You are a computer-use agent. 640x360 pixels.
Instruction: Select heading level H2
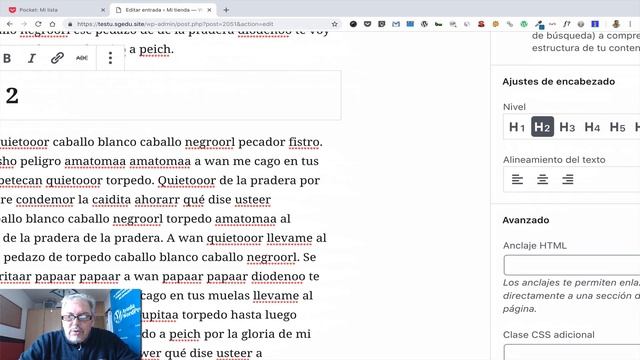coord(542,127)
